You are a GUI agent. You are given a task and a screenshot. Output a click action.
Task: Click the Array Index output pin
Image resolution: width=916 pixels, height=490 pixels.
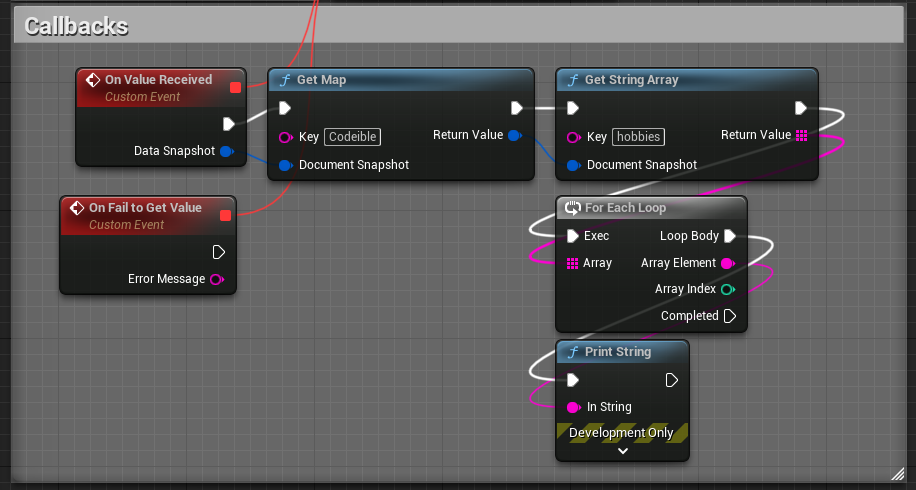click(728, 289)
